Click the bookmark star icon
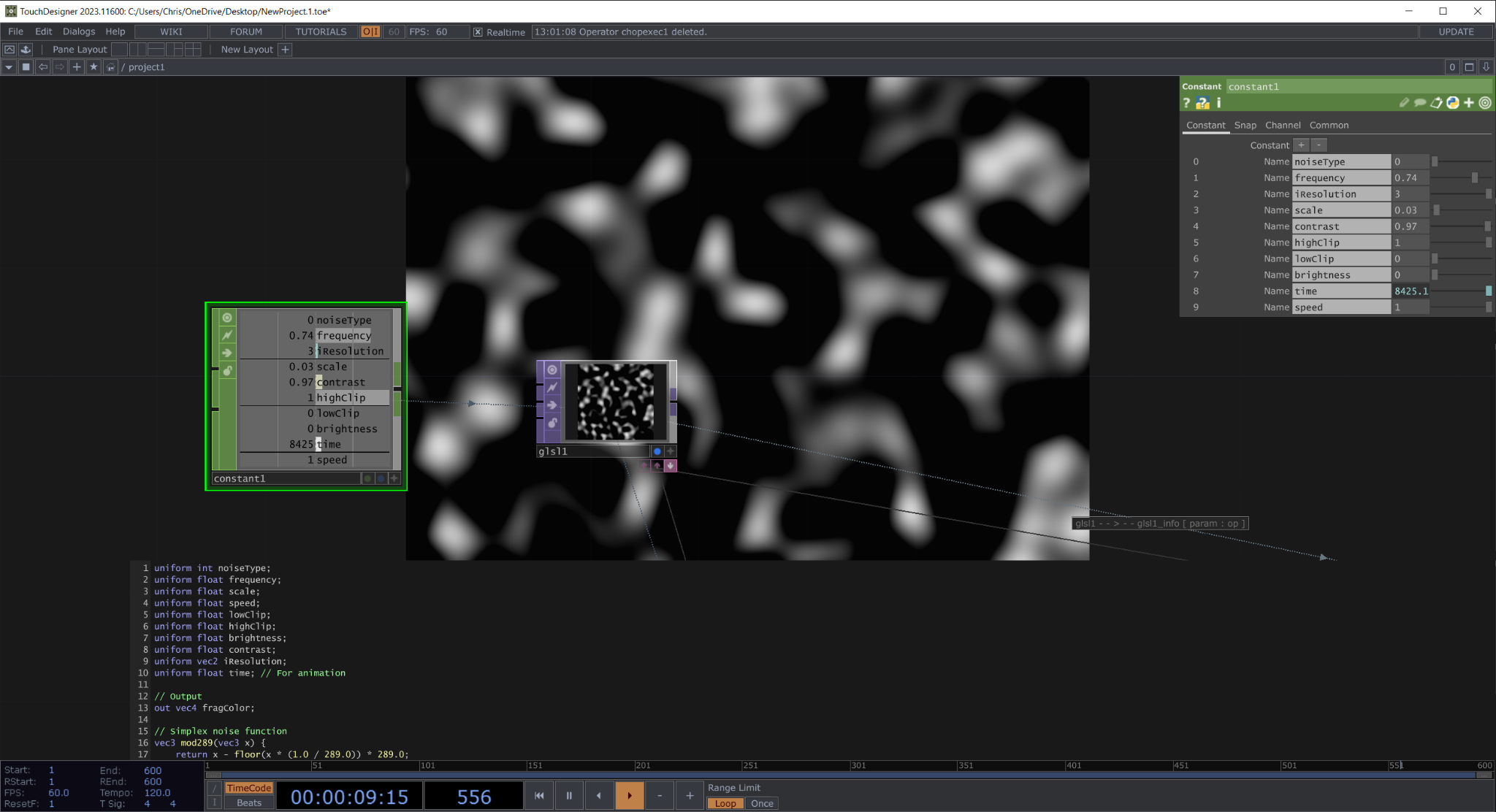This screenshot has width=1496, height=812. pyautogui.click(x=93, y=67)
